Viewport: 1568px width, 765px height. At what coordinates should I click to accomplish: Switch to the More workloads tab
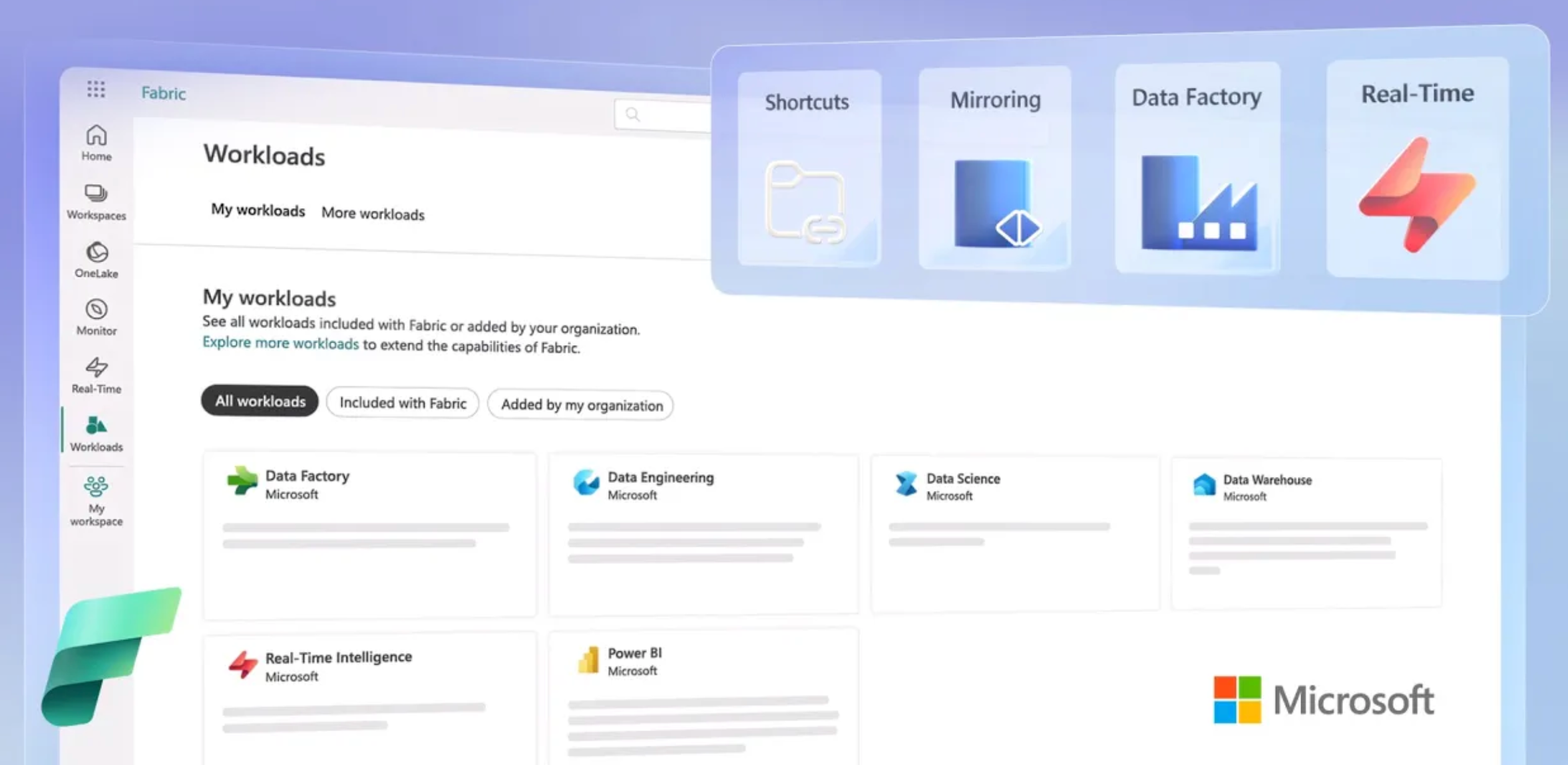point(373,214)
